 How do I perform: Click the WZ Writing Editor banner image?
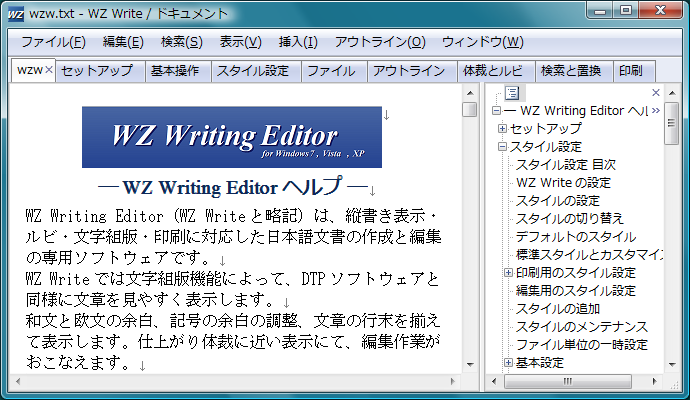coord(232,137)
